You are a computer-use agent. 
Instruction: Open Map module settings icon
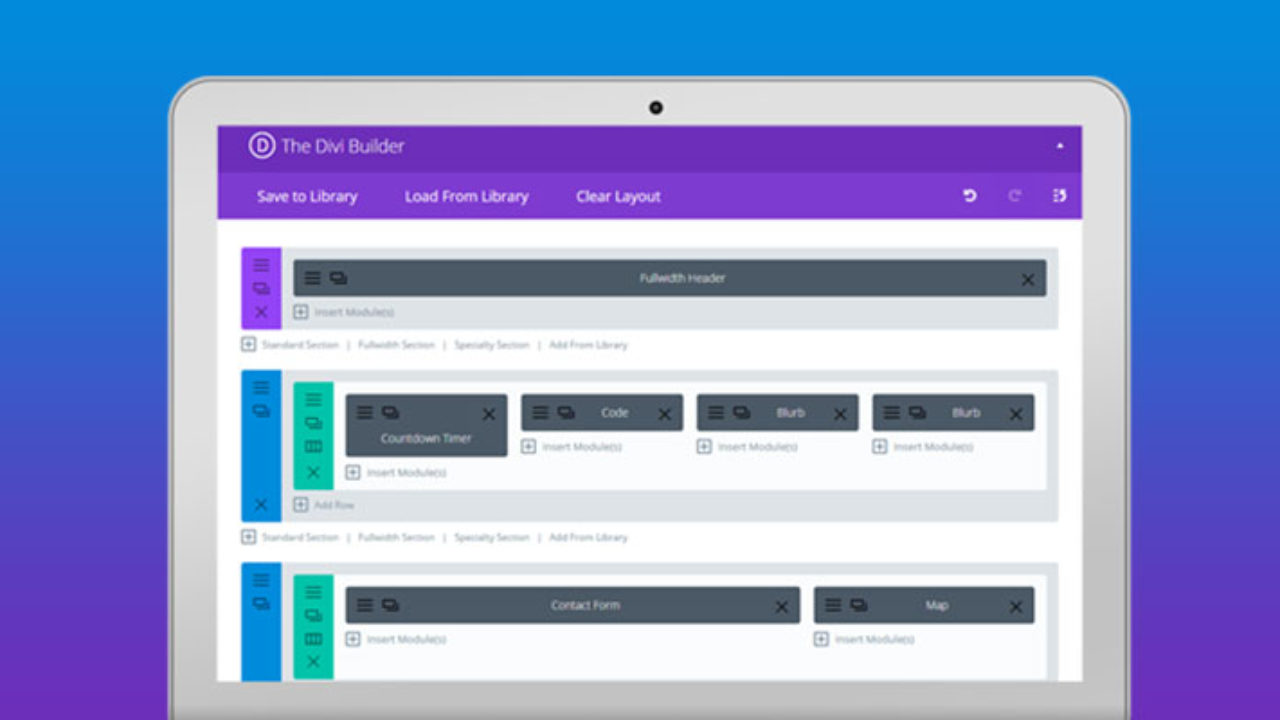(833, 605)
